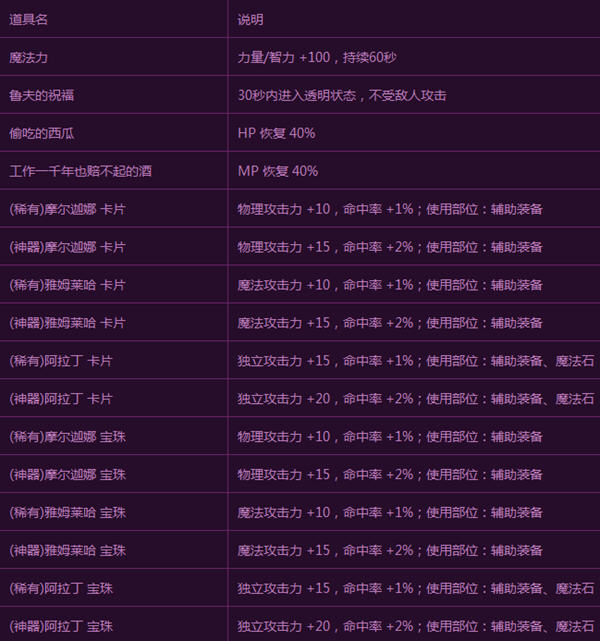Click the 30秒内进入透明状态 description
600x641 pixels.
tap(341, 95)
